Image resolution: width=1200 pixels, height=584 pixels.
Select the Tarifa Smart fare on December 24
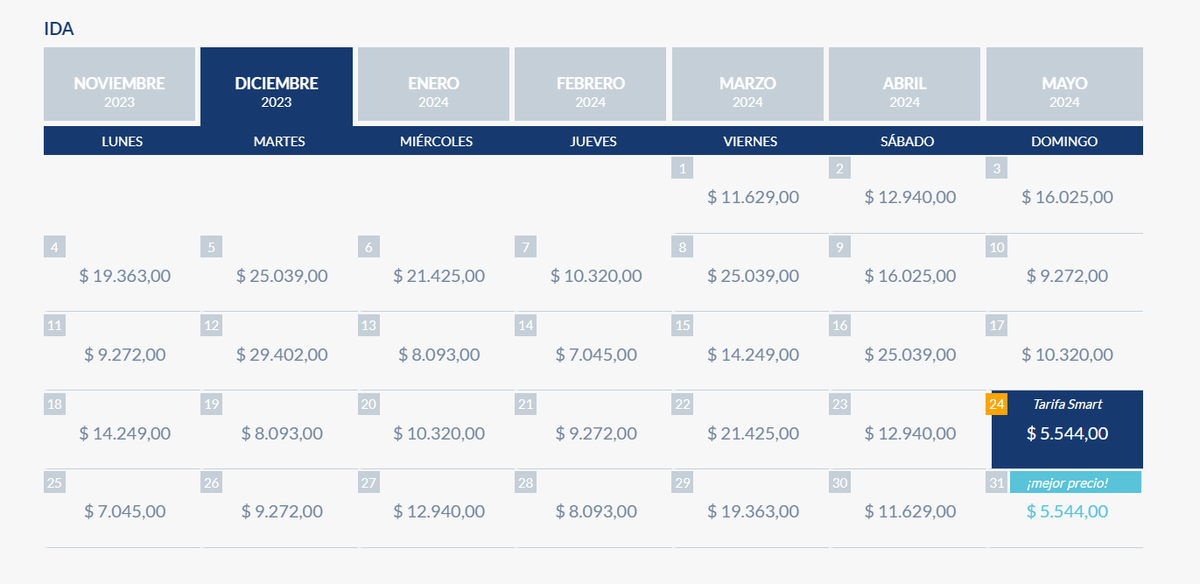(1067, 432)
